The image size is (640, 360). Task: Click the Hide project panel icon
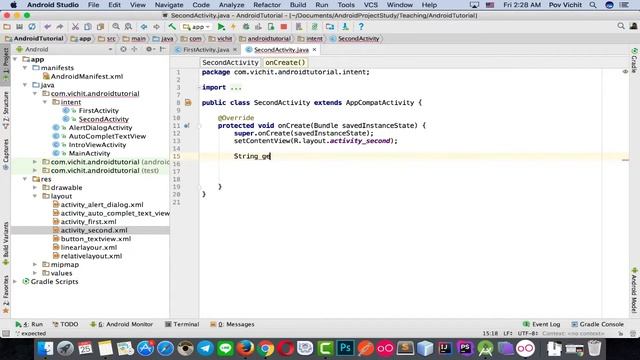coord(162,49)
